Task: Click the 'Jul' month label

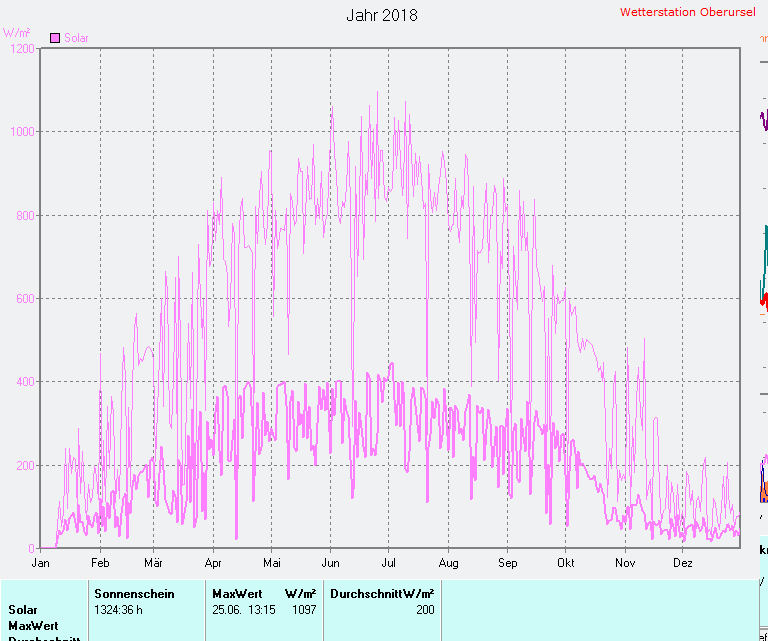Action: pos(388,563)
